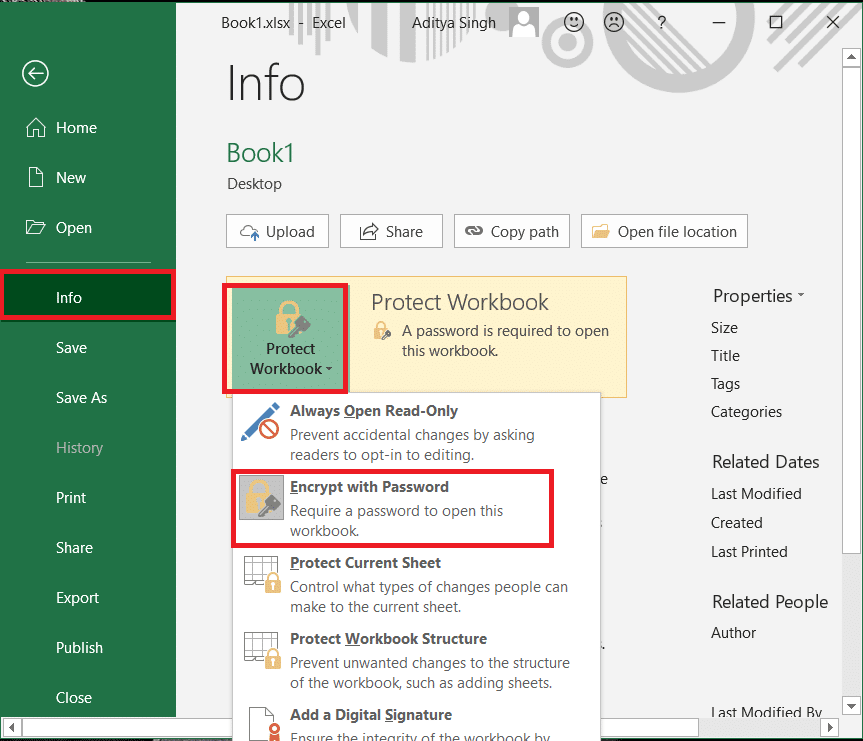Image resolution: width=863 pixels, height=741 pixels.
Task: Click the Upload button
Action: [x=277, y=231]
